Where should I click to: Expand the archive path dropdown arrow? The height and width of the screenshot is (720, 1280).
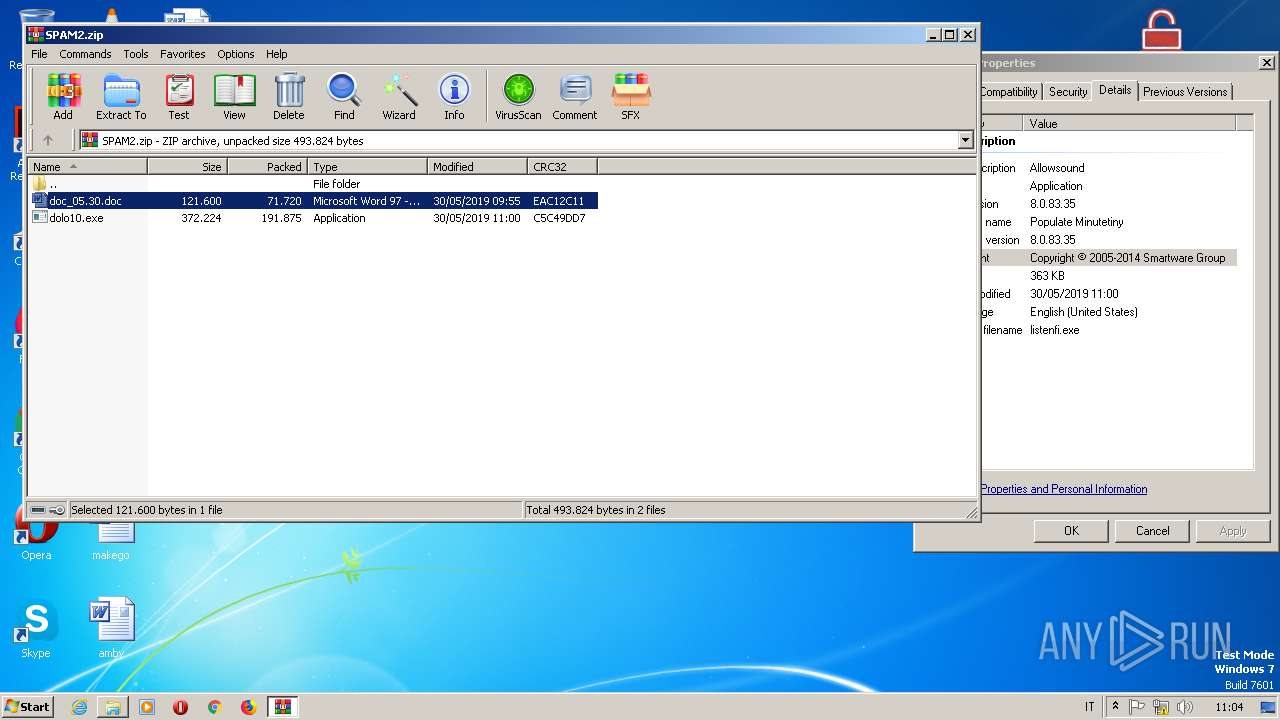pyautogui.click(x=965, y=141)
